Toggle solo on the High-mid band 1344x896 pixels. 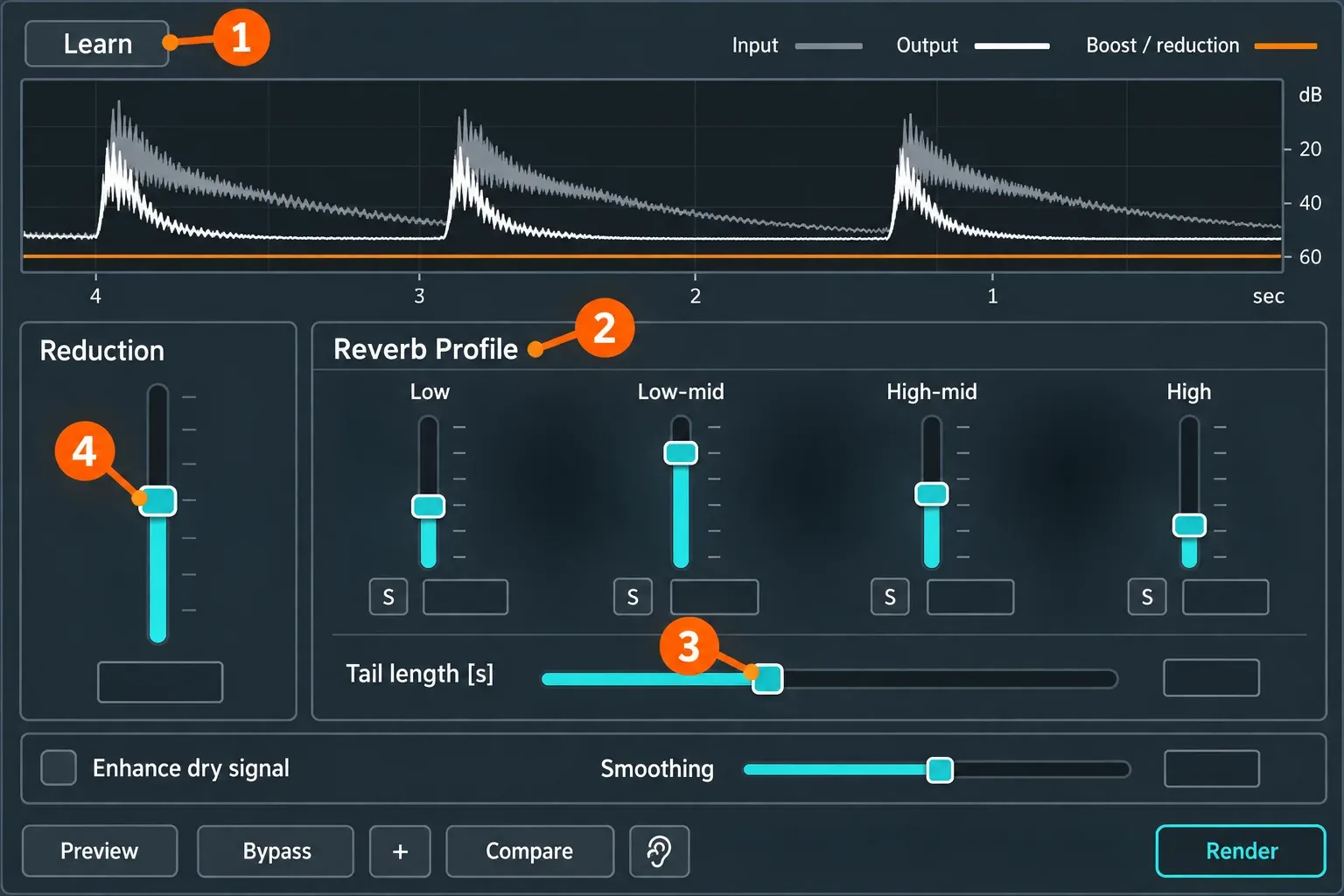(x=890, y=597)
